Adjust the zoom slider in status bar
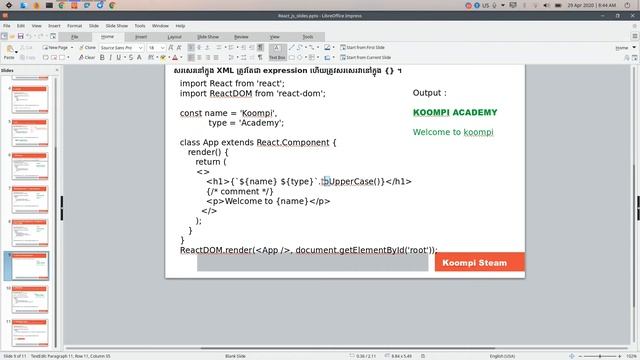The image size is (640, 360). (x=599, y=356)
